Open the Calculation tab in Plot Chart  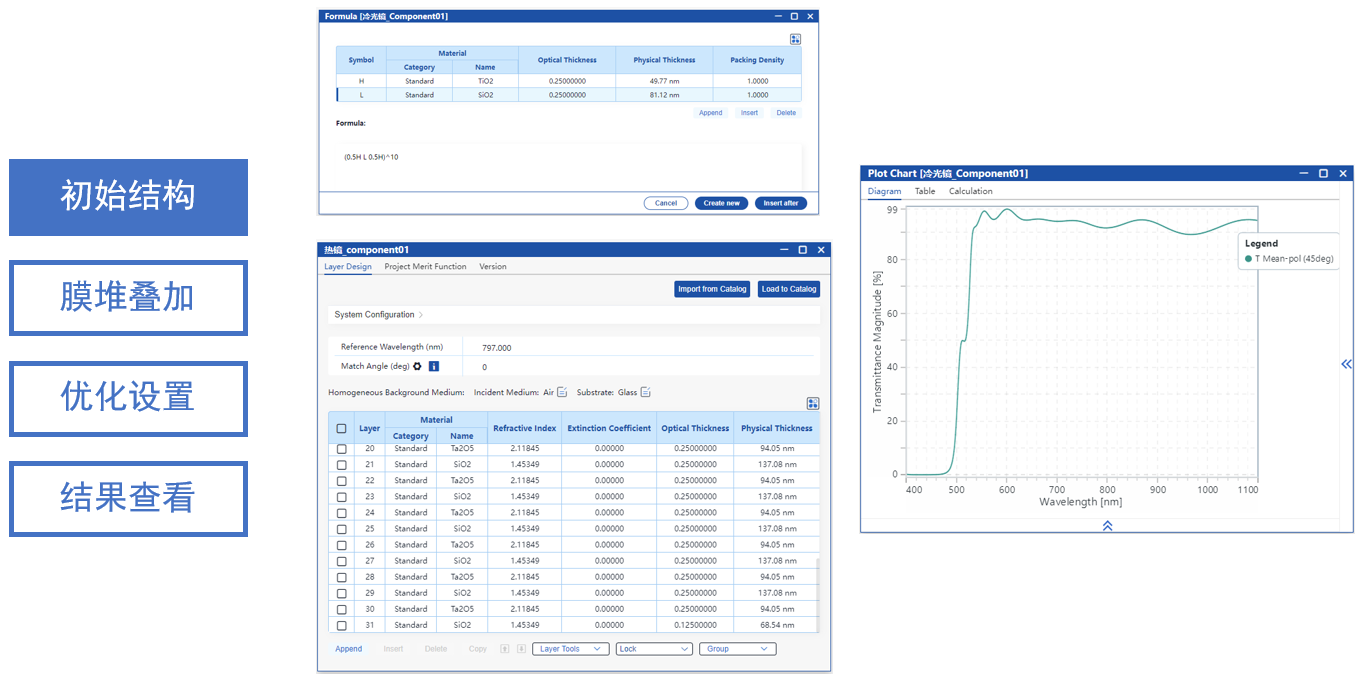(970, 191)
